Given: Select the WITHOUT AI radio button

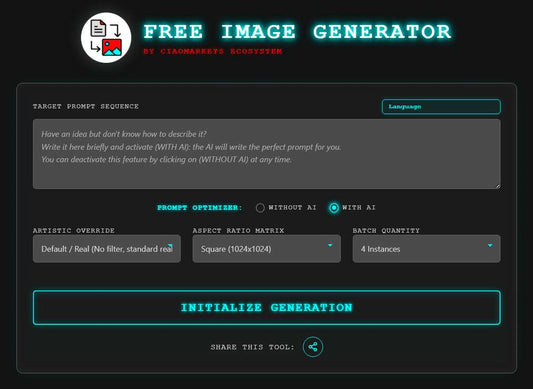Looking at the screenshot, I should coord(260,208).
